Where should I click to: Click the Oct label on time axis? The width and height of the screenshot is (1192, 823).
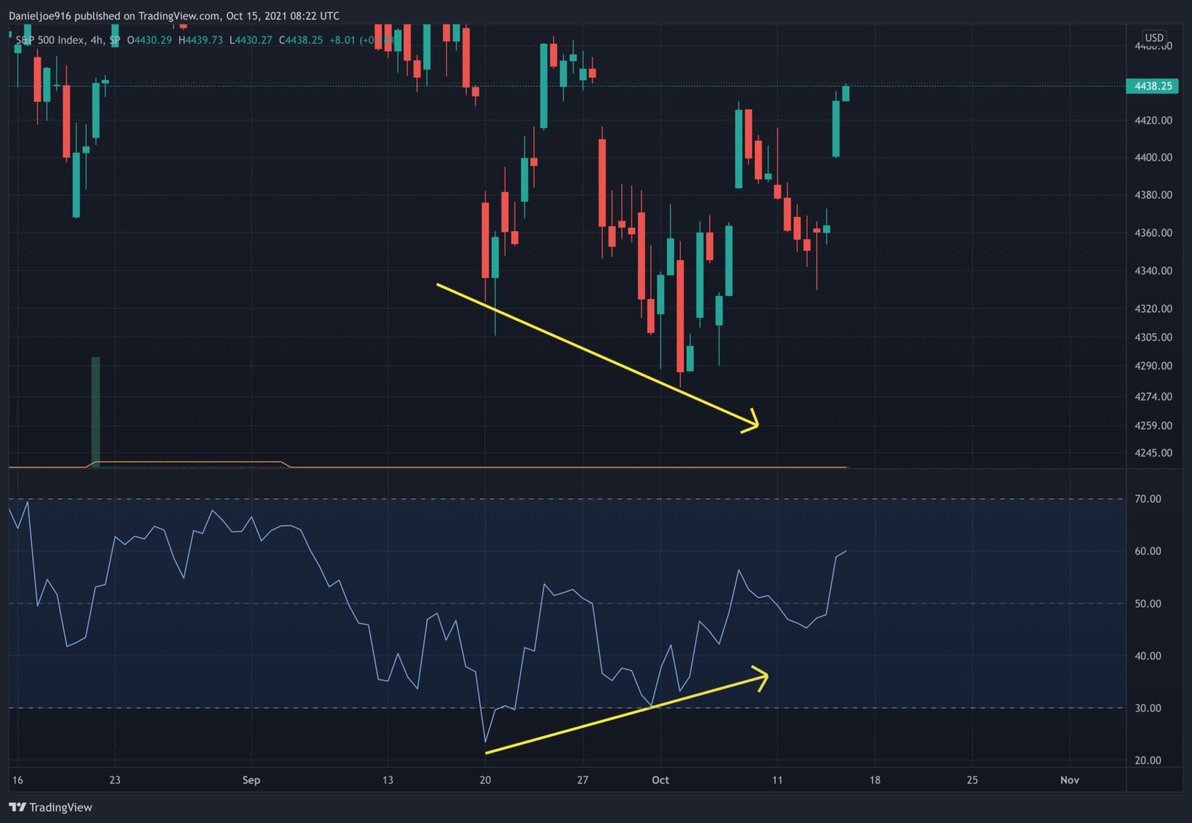pos(659,780)
